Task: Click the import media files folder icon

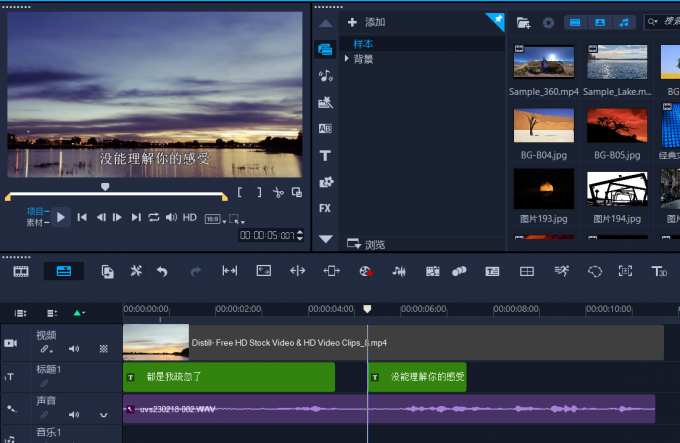Action: coord(523,23)
